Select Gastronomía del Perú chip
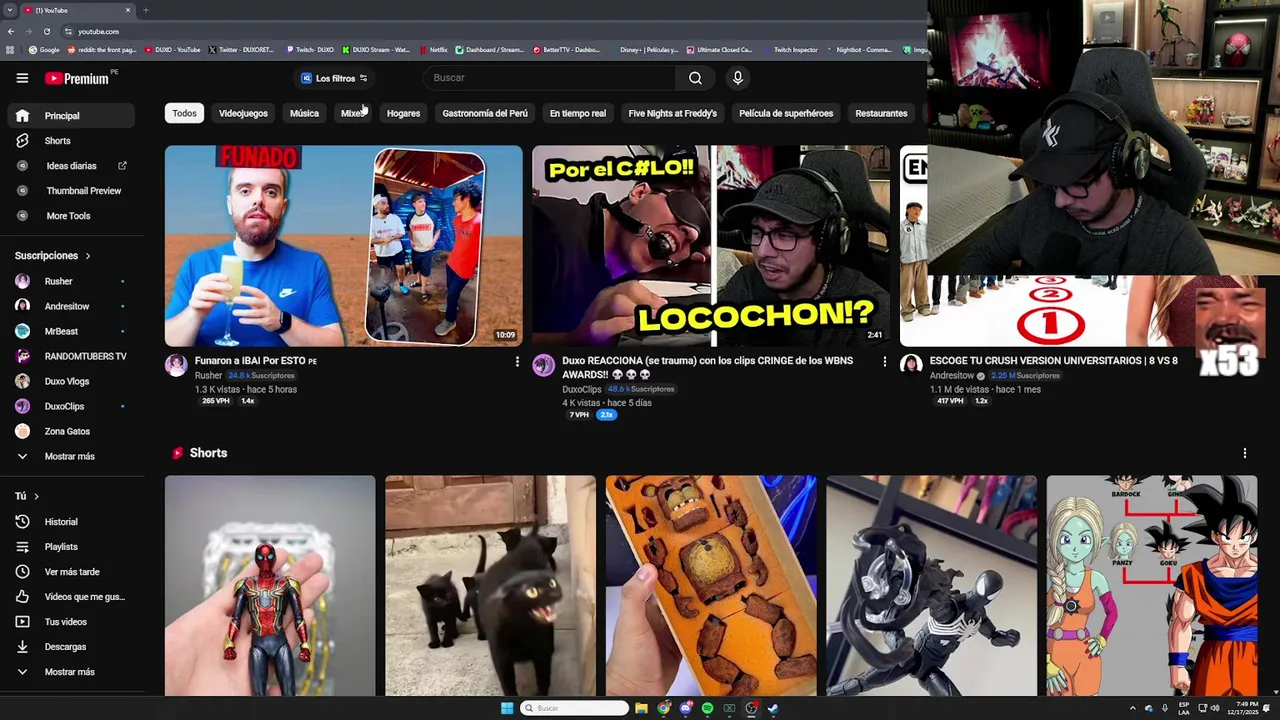 [485, 114]
